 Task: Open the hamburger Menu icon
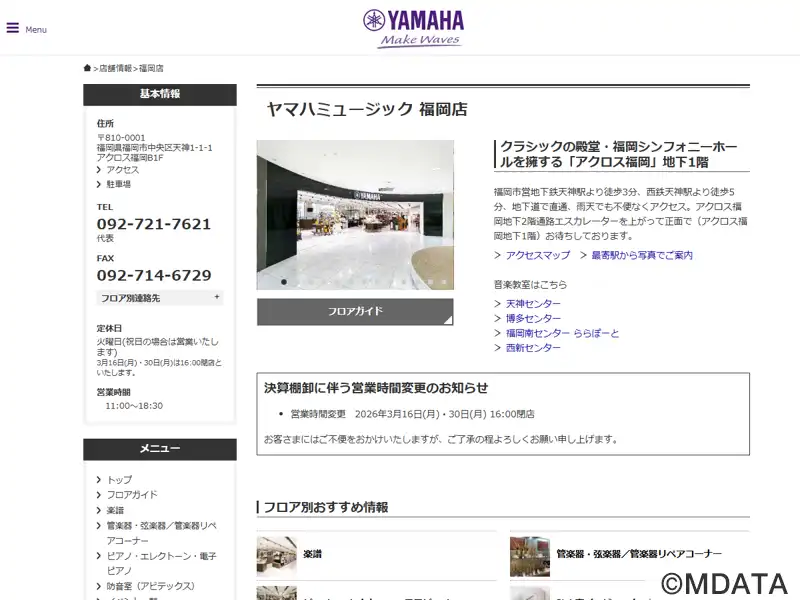13,28
